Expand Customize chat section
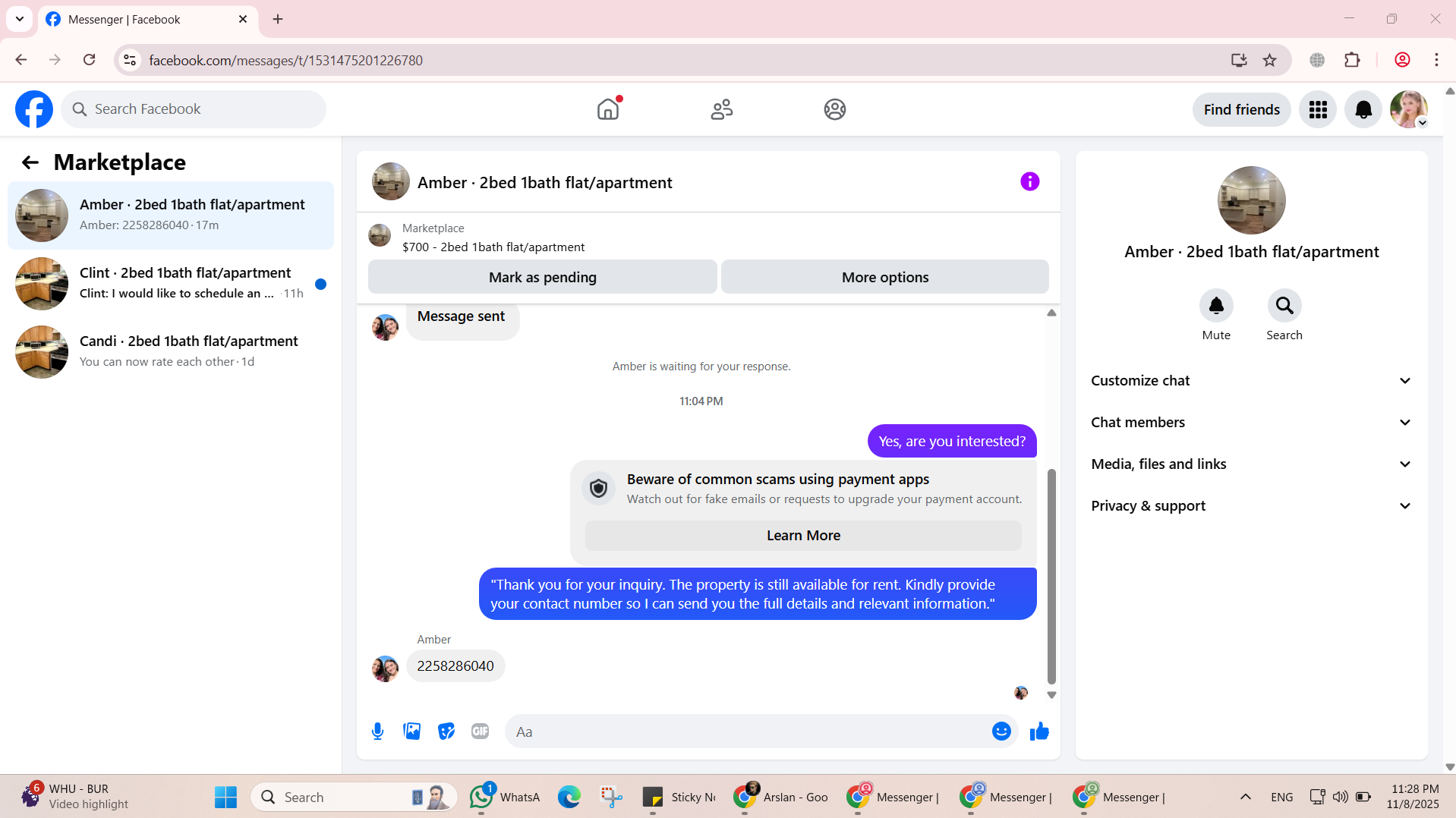This screenshot has height=818, width=1456. 1252,381
